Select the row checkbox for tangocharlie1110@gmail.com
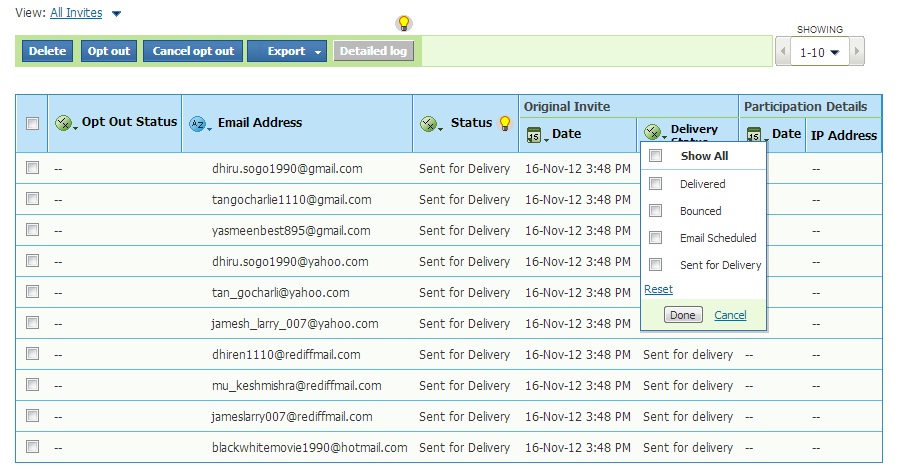Viewport: 899px width, 470px height. [32, 199]
